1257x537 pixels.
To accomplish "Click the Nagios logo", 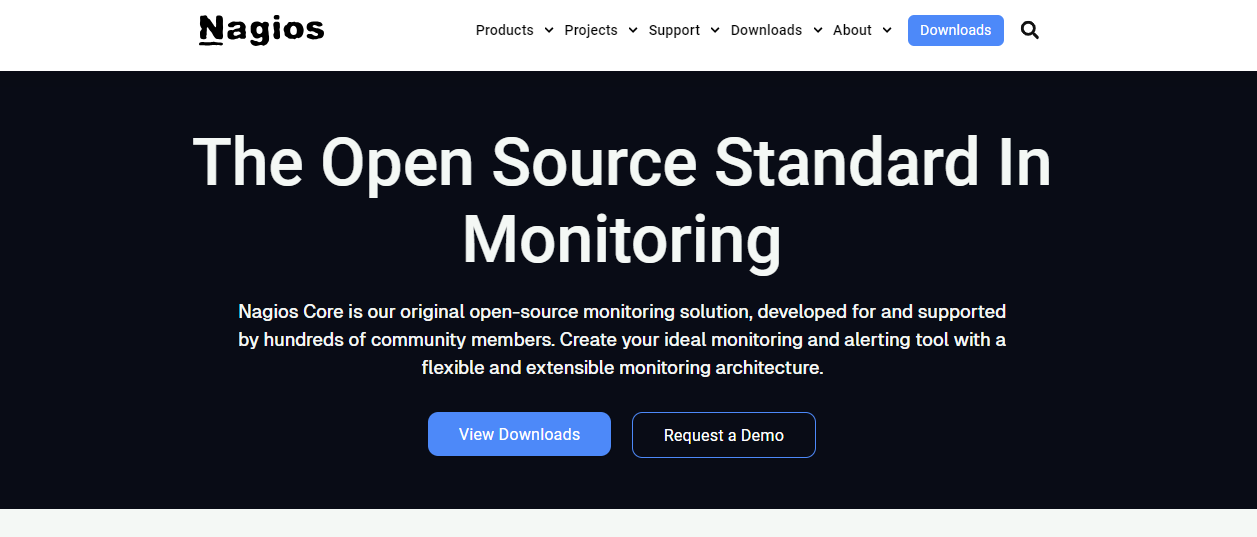I will click(262, 30).
